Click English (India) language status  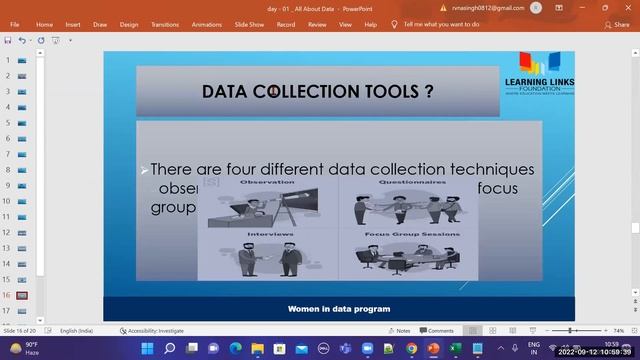pos(76,331)
